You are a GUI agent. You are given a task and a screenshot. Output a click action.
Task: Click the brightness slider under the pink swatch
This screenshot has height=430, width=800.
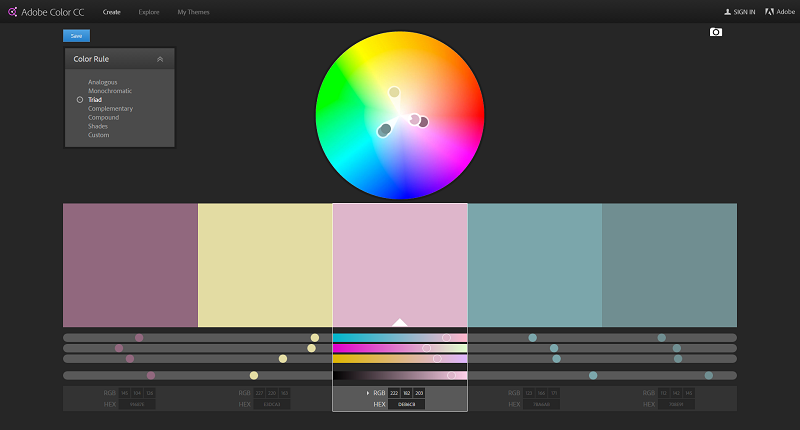click(399, 375)
